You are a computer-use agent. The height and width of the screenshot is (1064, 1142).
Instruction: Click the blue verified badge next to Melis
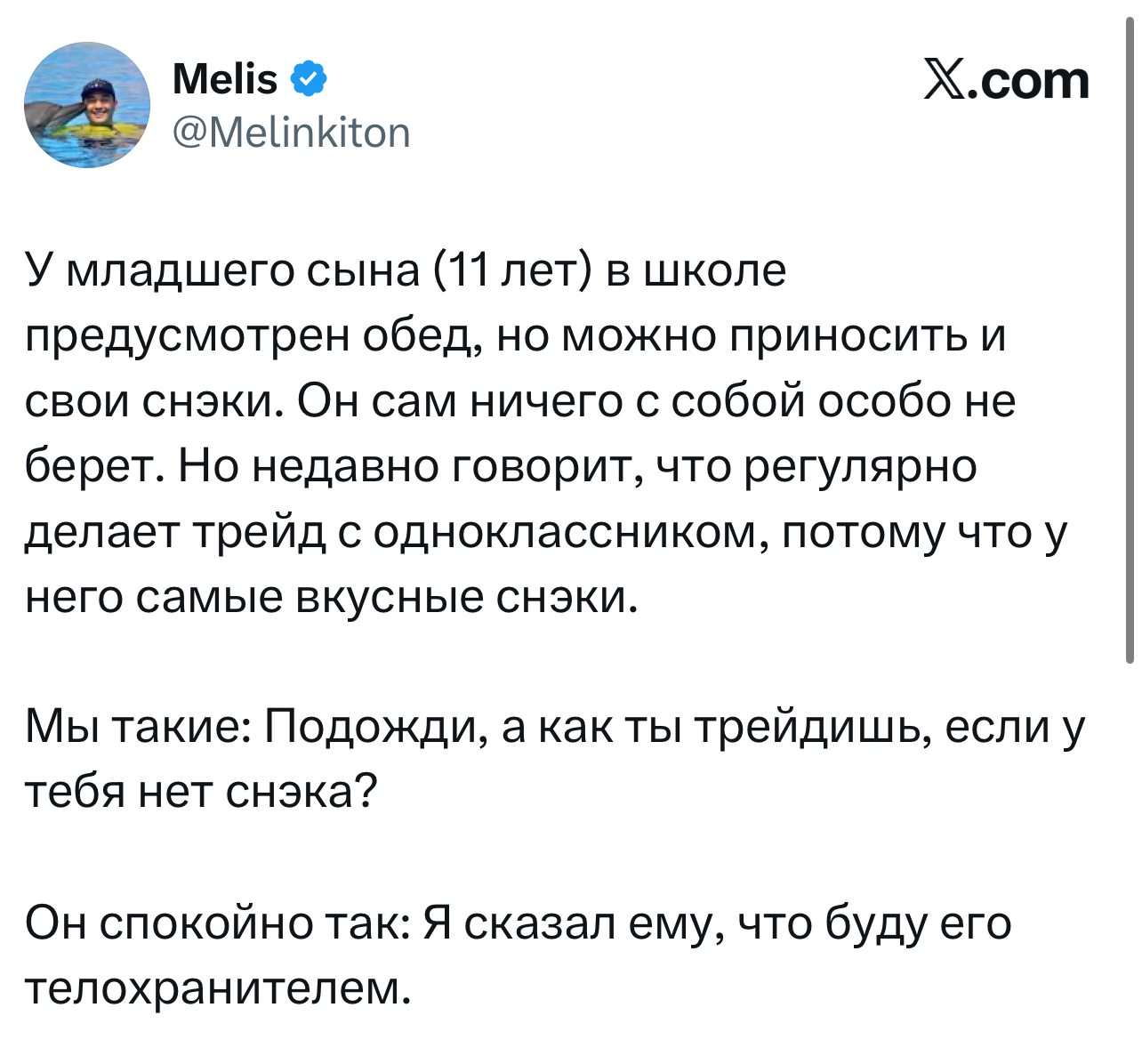[x=308, y=80]
